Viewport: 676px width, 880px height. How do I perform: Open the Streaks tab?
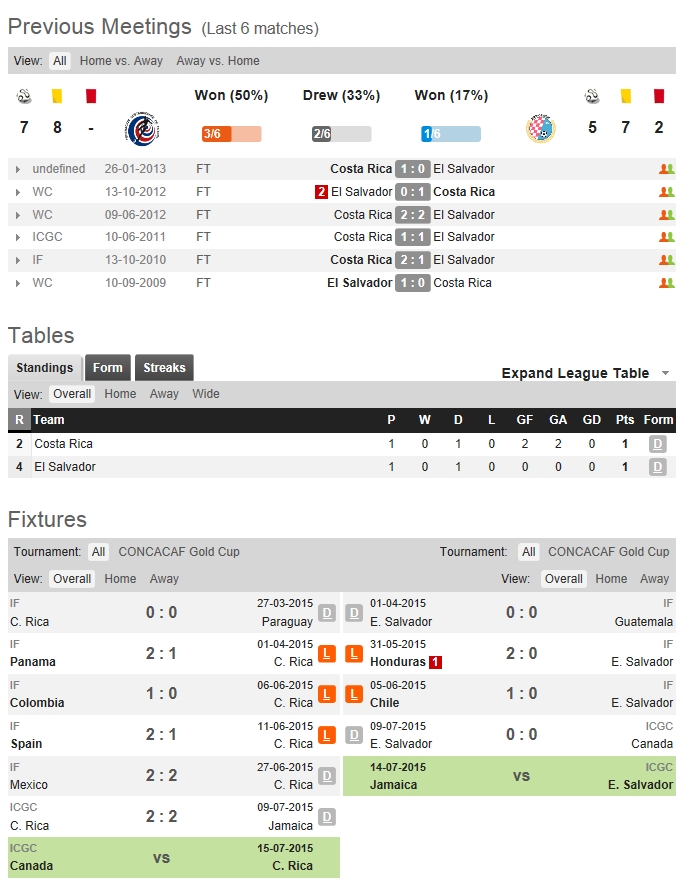point(164,368)
